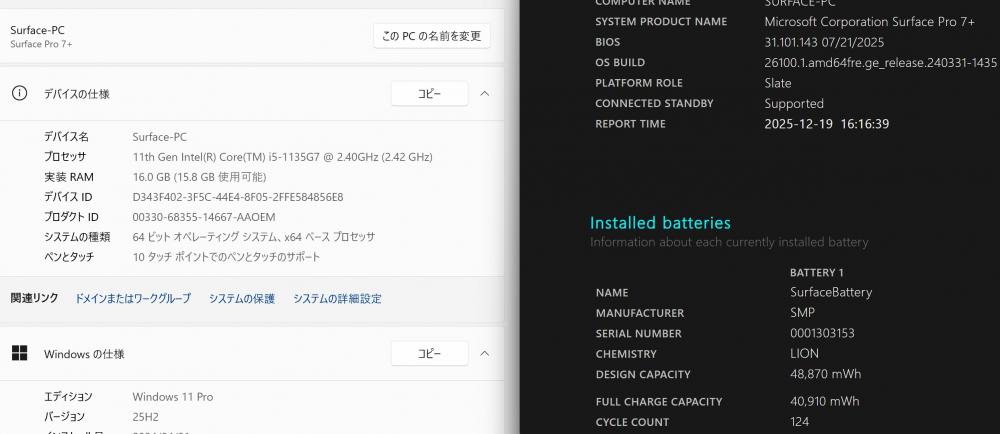Copy device specifications with コピー button
Screen dimensions: 1000x434
click(x=429, y=94)
